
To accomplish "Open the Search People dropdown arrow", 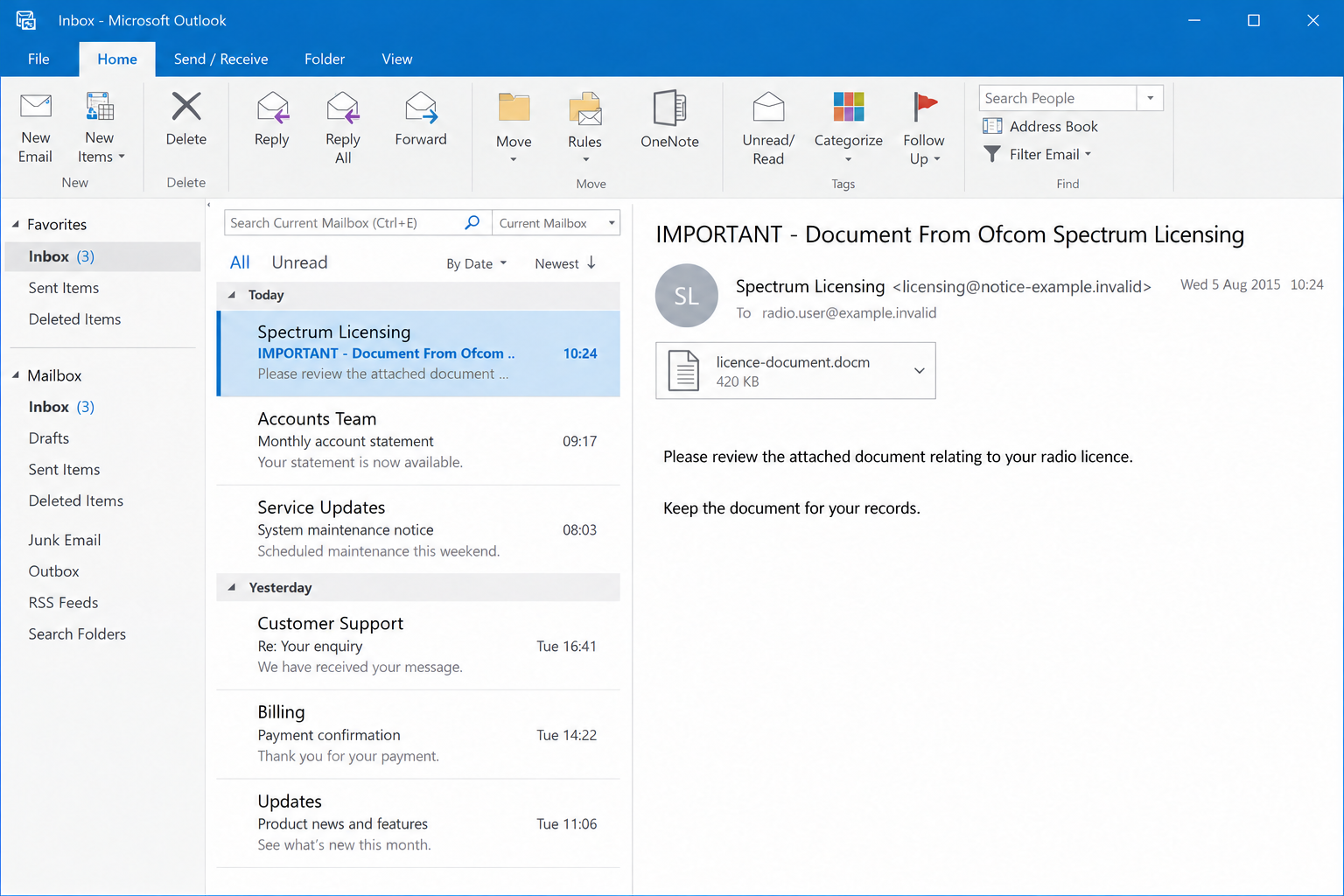I will pos(1150,98).
